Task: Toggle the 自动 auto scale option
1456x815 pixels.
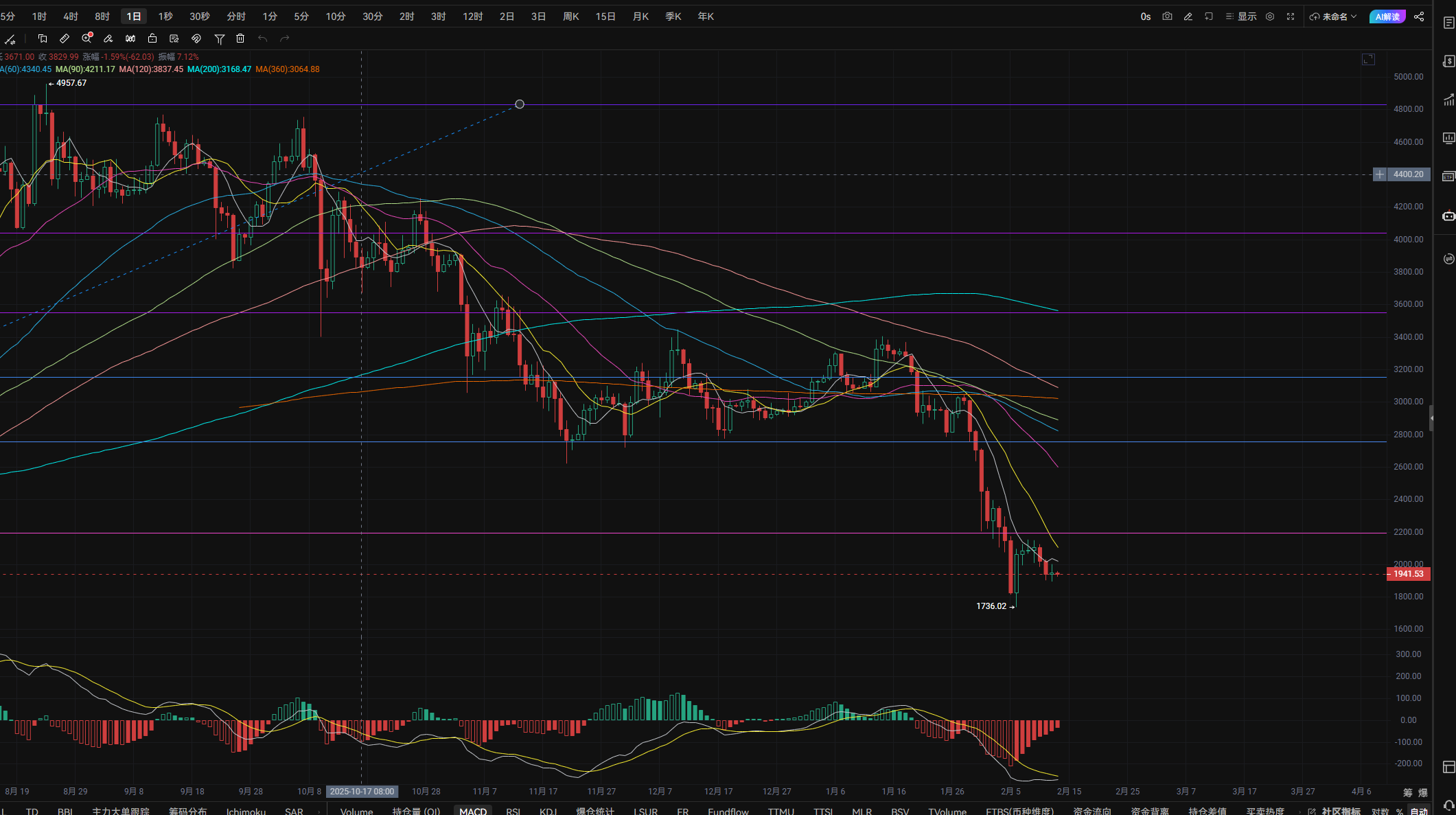Action: (x=1419, y=811)
